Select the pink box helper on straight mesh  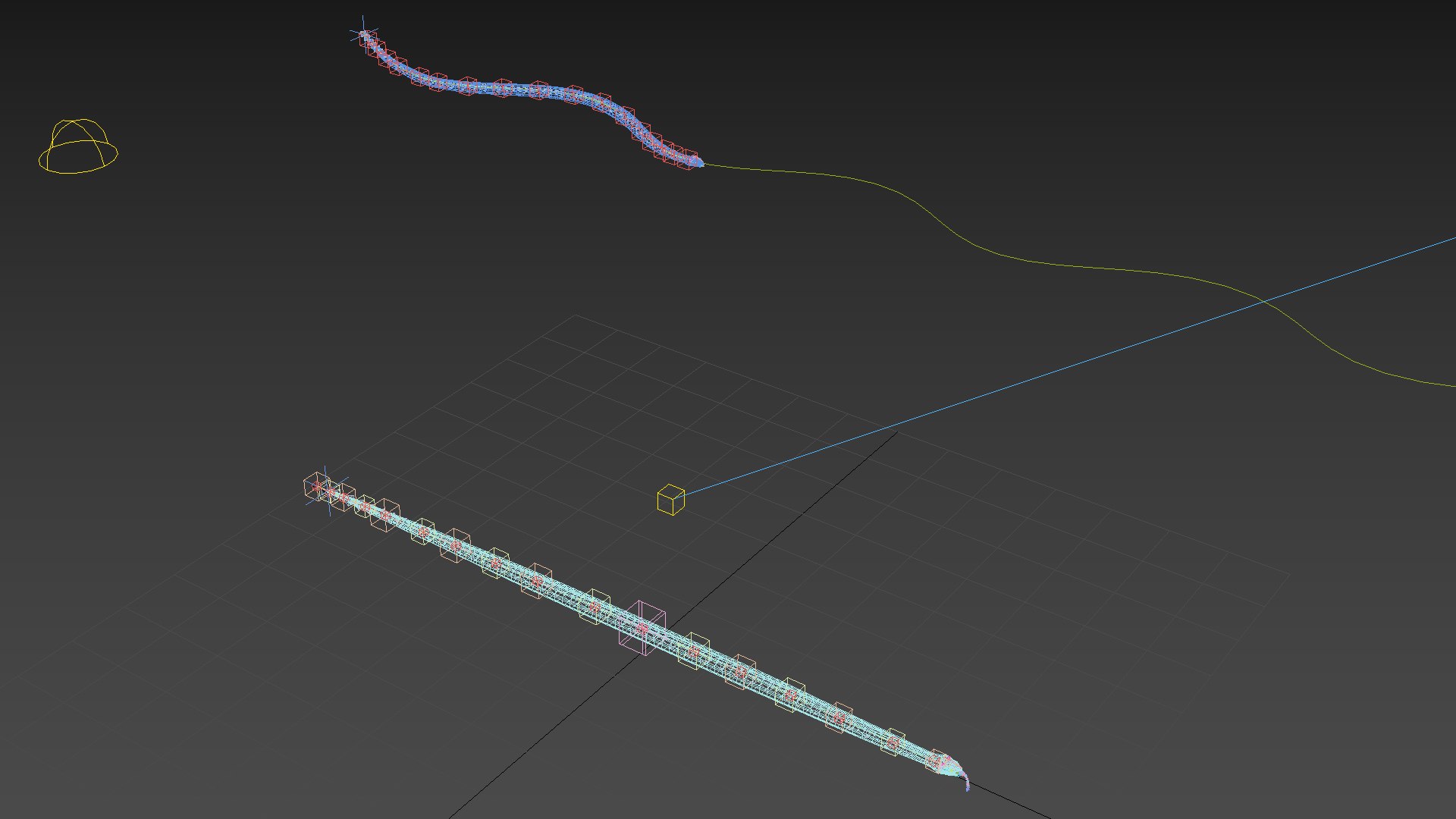click(x=642, y=628)
